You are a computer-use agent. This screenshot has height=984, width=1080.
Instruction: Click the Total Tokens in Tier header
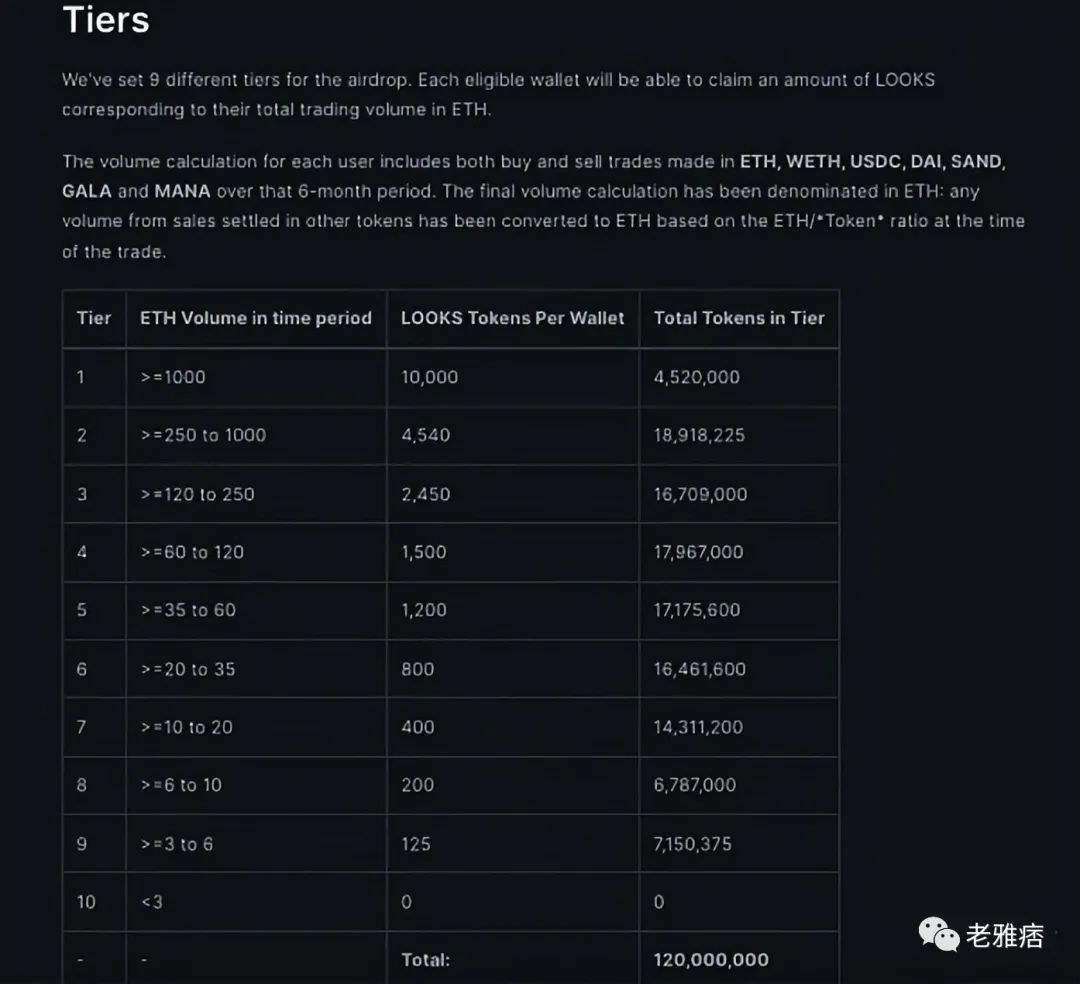click(739, 318)
